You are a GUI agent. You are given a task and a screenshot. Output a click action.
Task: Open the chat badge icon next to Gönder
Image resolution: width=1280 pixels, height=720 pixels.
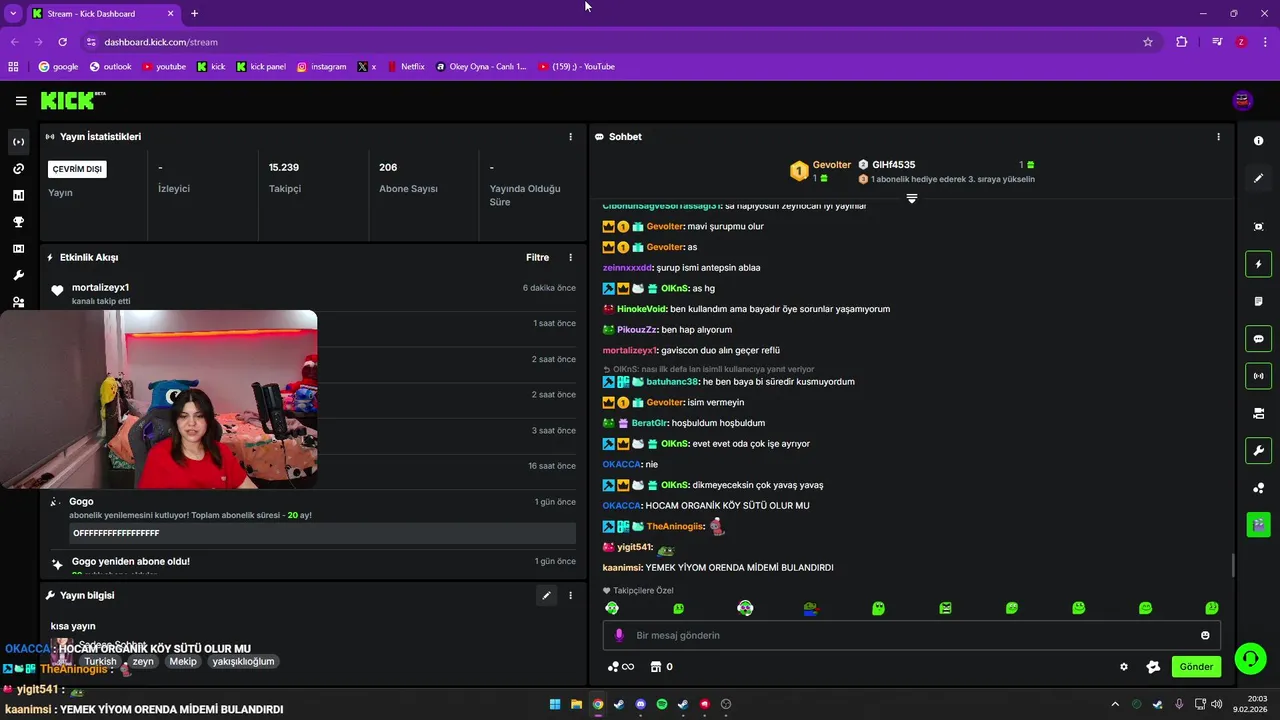[x=1153, y=667]
